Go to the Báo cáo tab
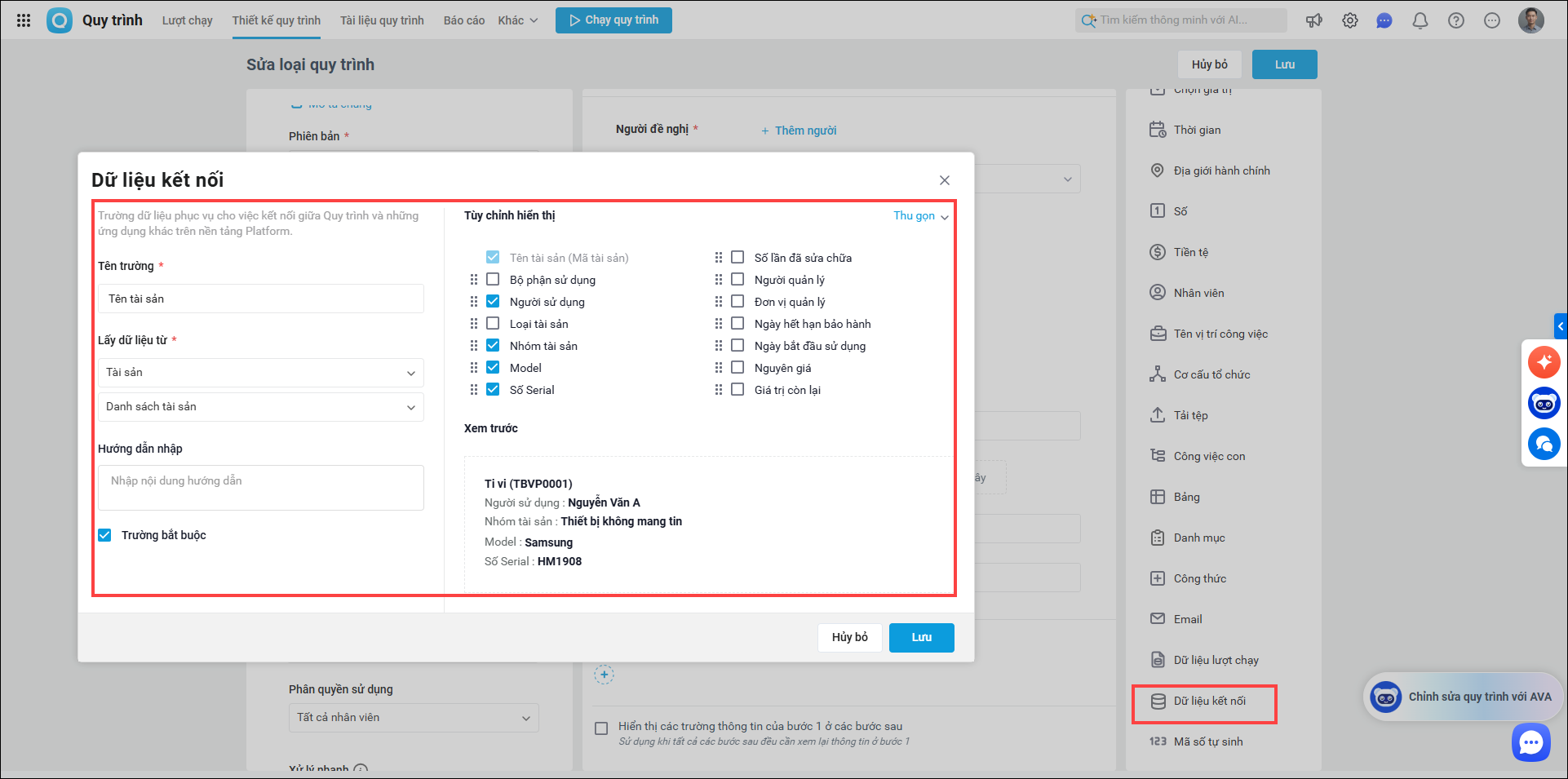The height and width of the screenshot is (779, 1568). [464, 20]
